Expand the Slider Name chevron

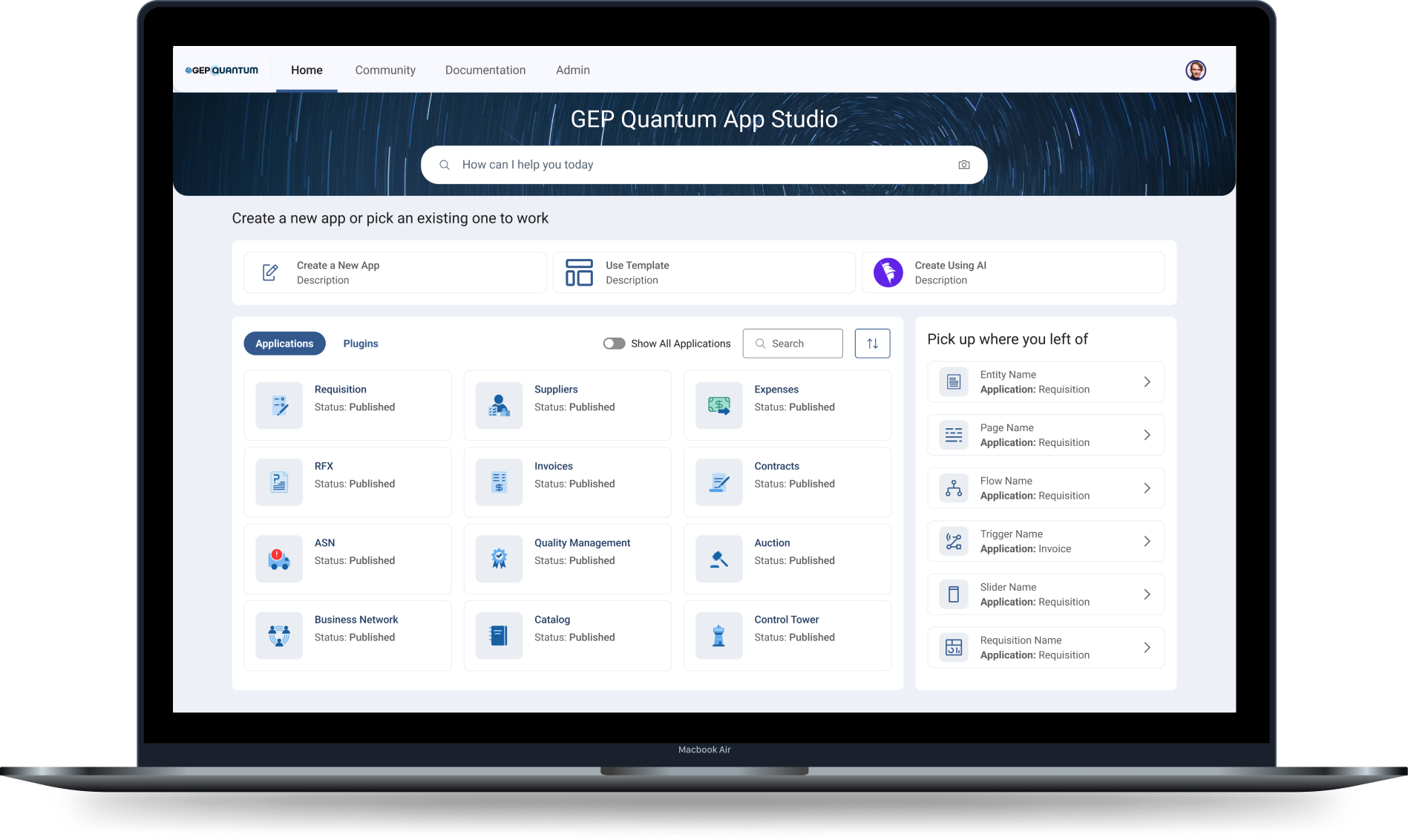coord(1147,594)
